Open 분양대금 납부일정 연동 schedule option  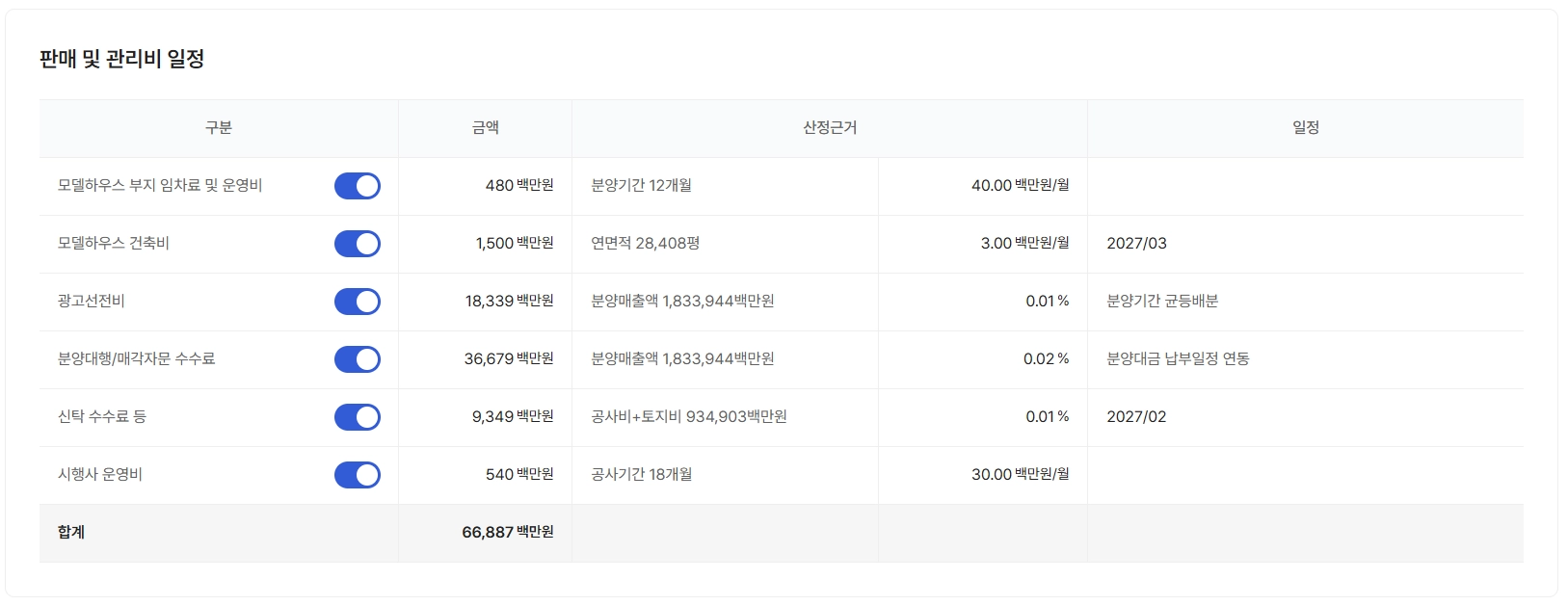pyautogui.click(x=1178, y=359)
